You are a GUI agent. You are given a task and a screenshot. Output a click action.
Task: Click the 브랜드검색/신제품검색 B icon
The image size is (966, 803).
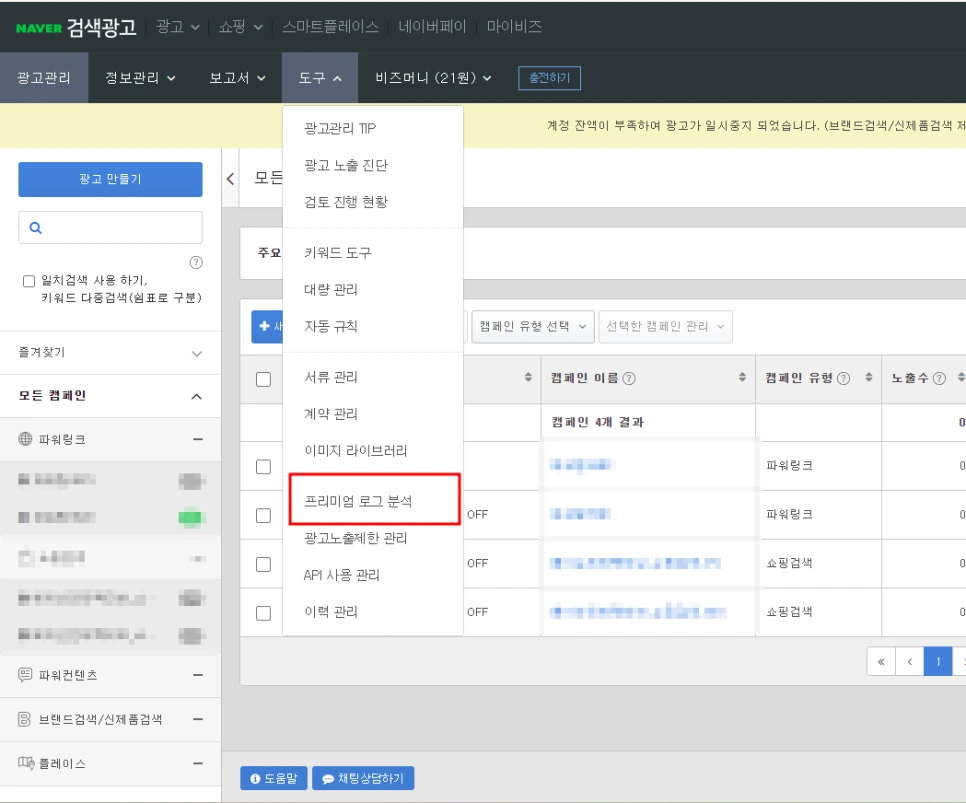point(25,719)
